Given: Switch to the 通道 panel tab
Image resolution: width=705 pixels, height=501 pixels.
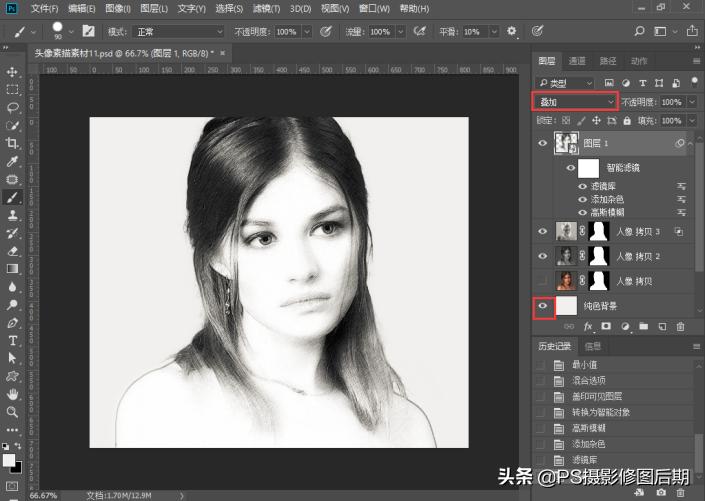Looking at the screenshot, I should tap(577, 61).
